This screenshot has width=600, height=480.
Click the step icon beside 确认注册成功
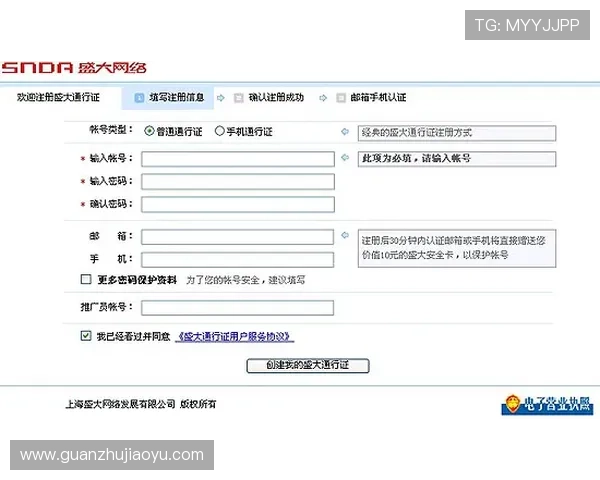[238, 98]
